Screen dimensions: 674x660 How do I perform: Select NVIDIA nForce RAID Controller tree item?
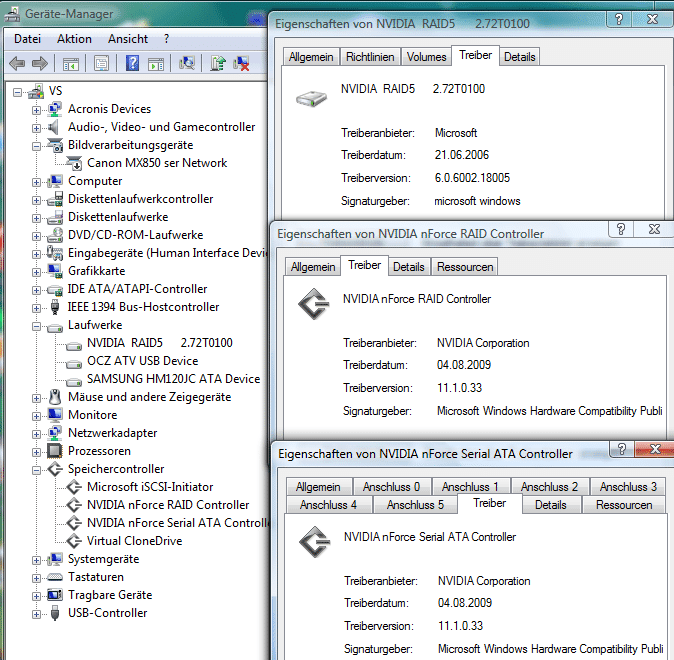[168, 505]
